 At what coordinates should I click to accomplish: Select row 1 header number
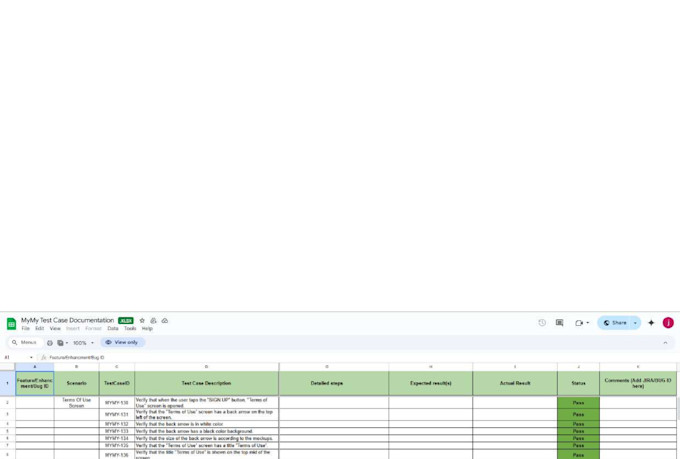pos(7,383)
